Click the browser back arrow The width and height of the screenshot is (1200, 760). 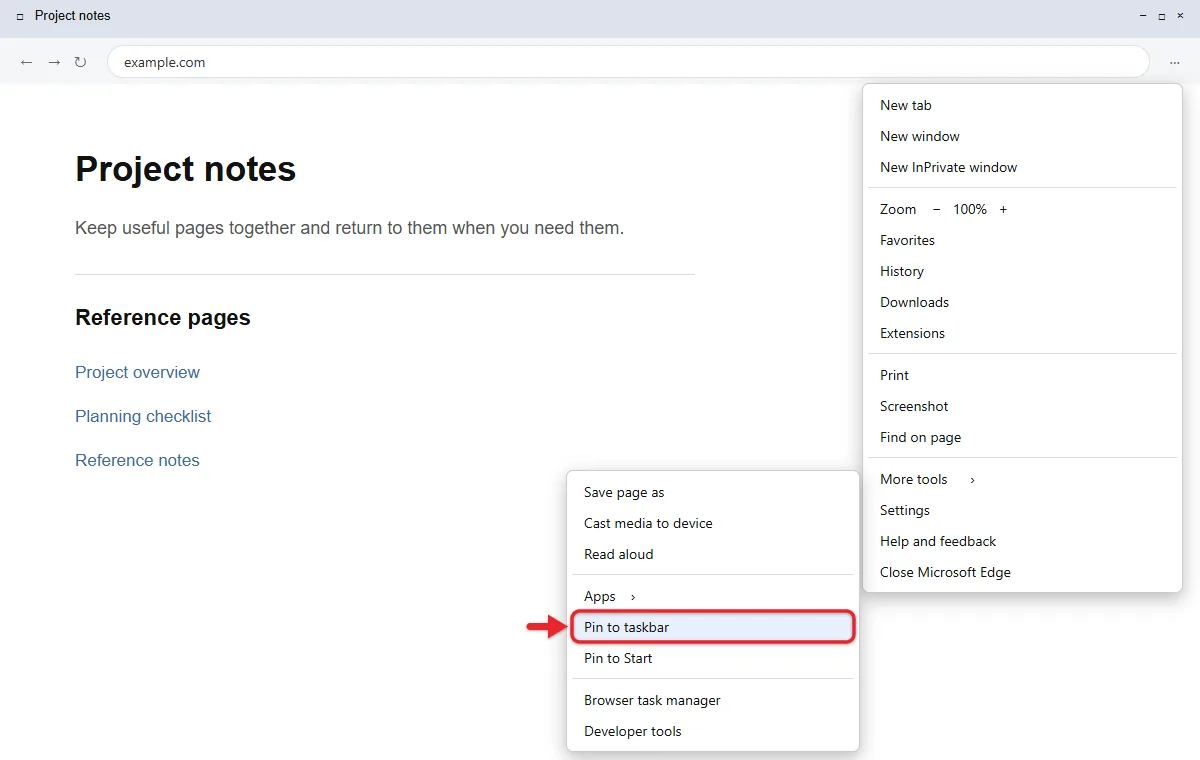click(26, 62)
